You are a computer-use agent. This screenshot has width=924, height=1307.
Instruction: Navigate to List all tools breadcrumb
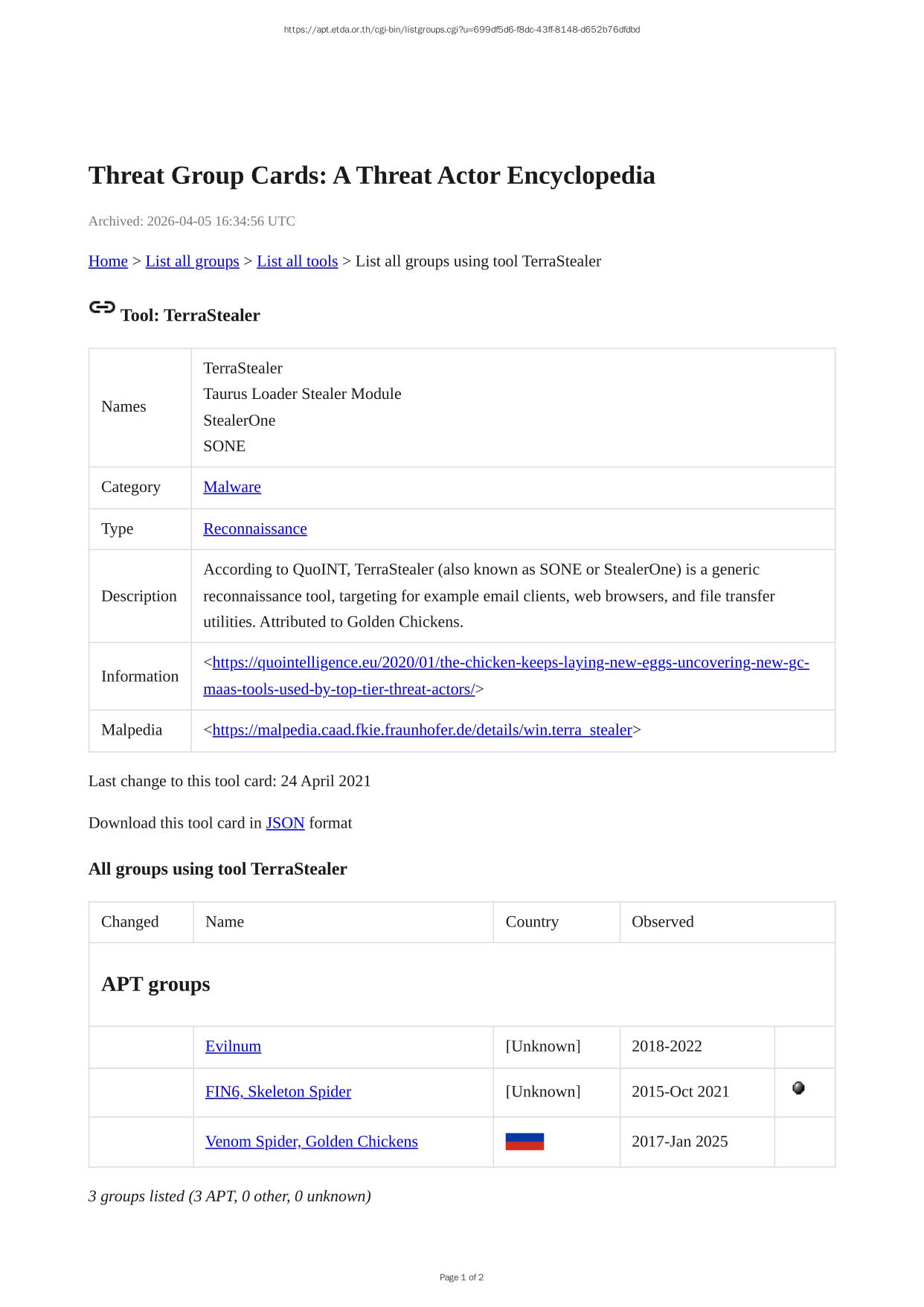297,261
